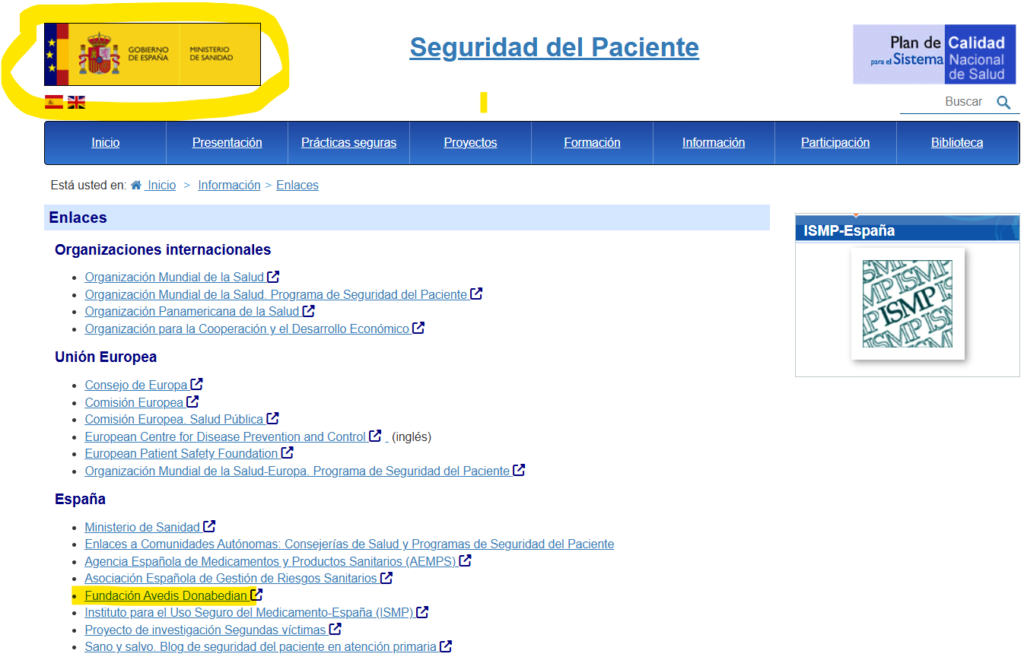Click the external link icon beside Consejo de Europa

(197, 383)
